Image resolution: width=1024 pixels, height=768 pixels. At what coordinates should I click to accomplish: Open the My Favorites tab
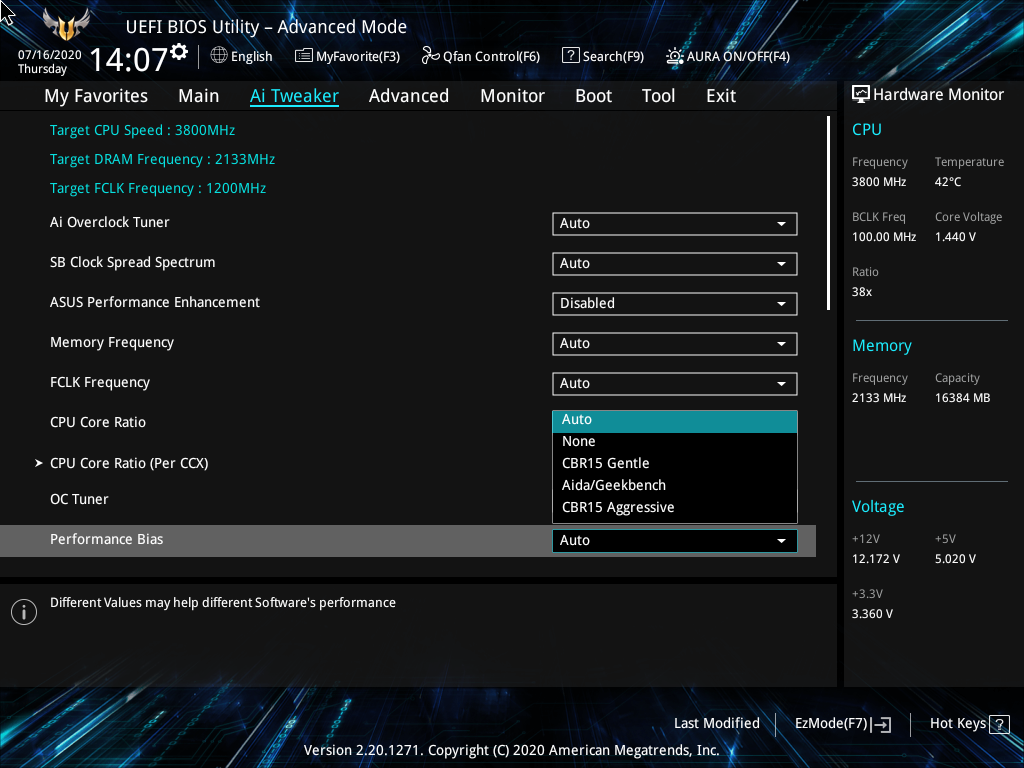point(96,96)
